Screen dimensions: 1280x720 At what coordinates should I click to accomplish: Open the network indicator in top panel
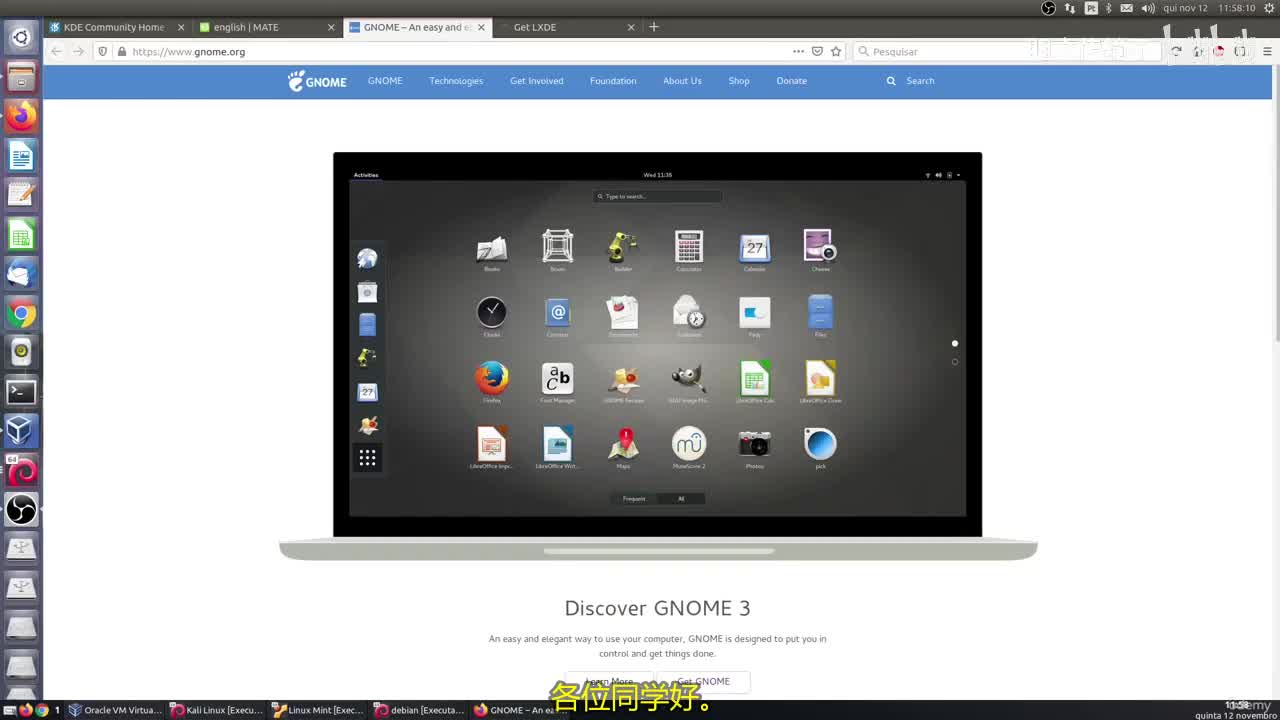1070,8
